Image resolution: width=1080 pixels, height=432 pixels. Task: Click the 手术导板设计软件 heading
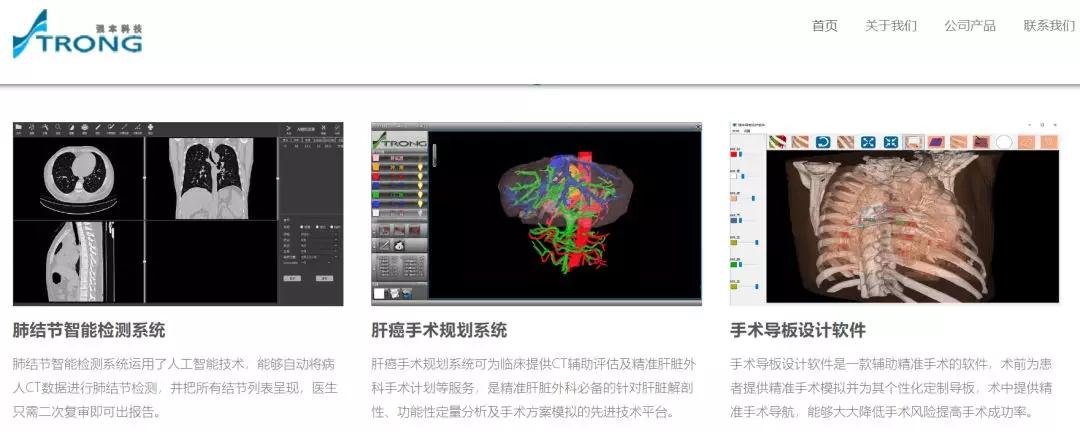point(798,330)
